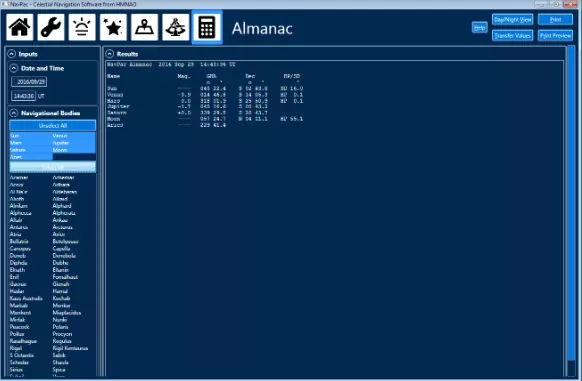
Task: Switch with the Day/Night View button
Action: 513,19
